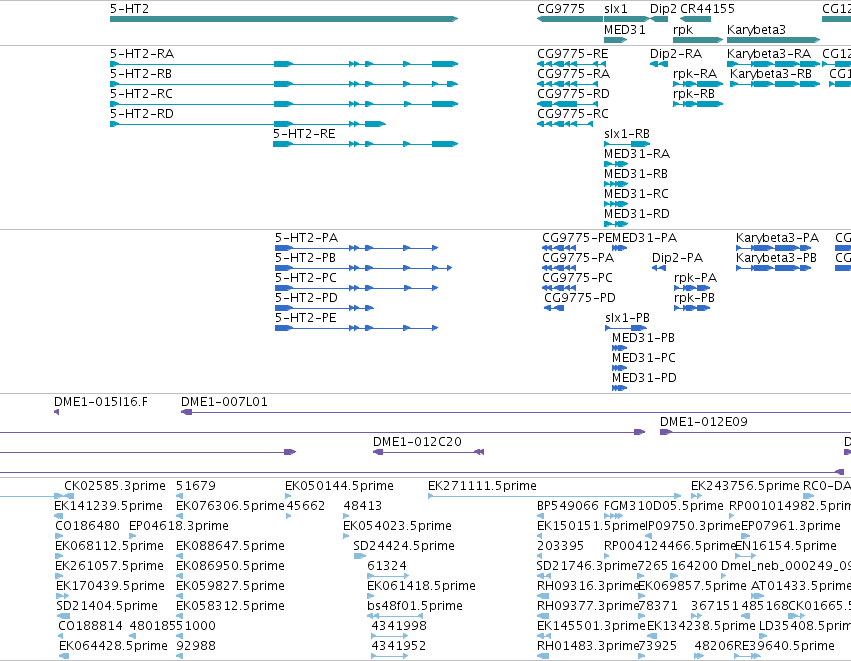
Task: Click transcript CG9775-RD label
Action: click(573, 94)
